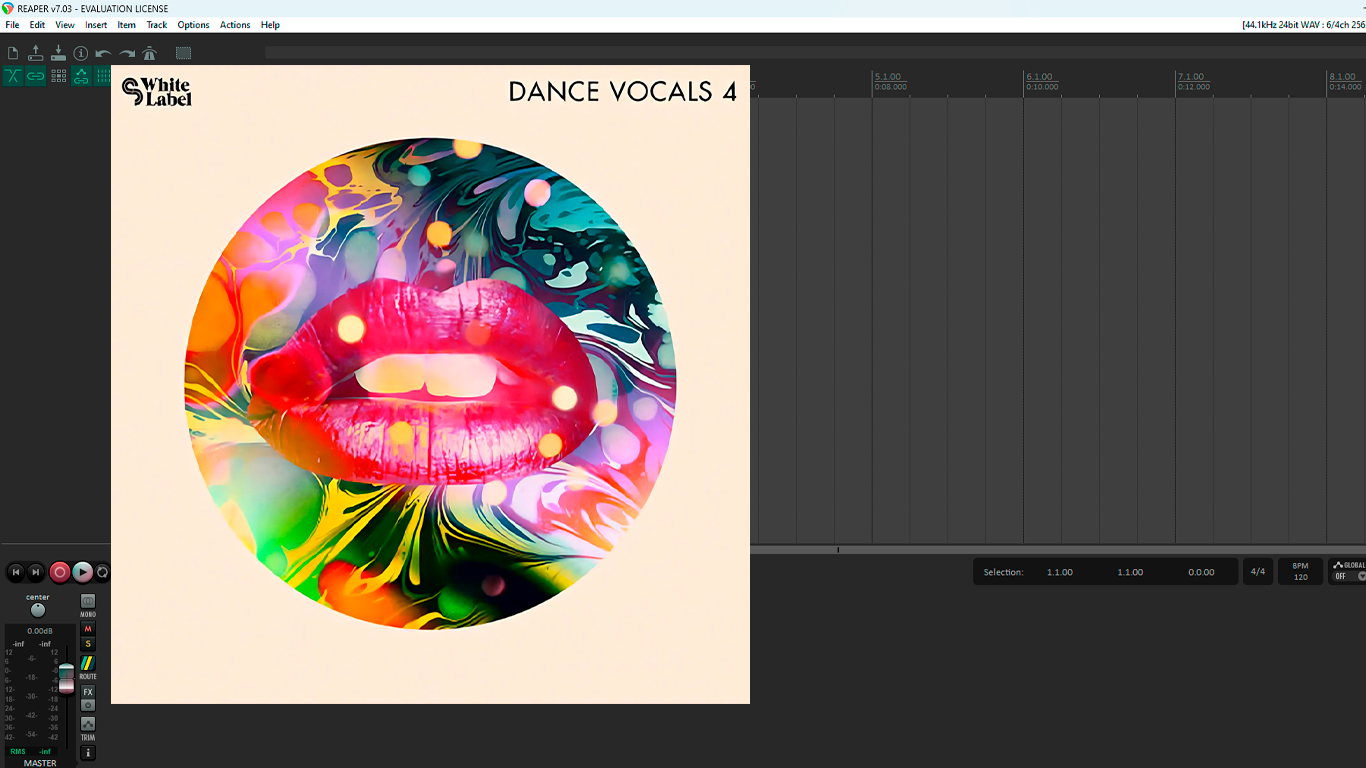Image resolution: width=1366 pixels, height=768 pixels.
Task: Open Project settings via the info circle icon
Action: [x=81, y=53]
